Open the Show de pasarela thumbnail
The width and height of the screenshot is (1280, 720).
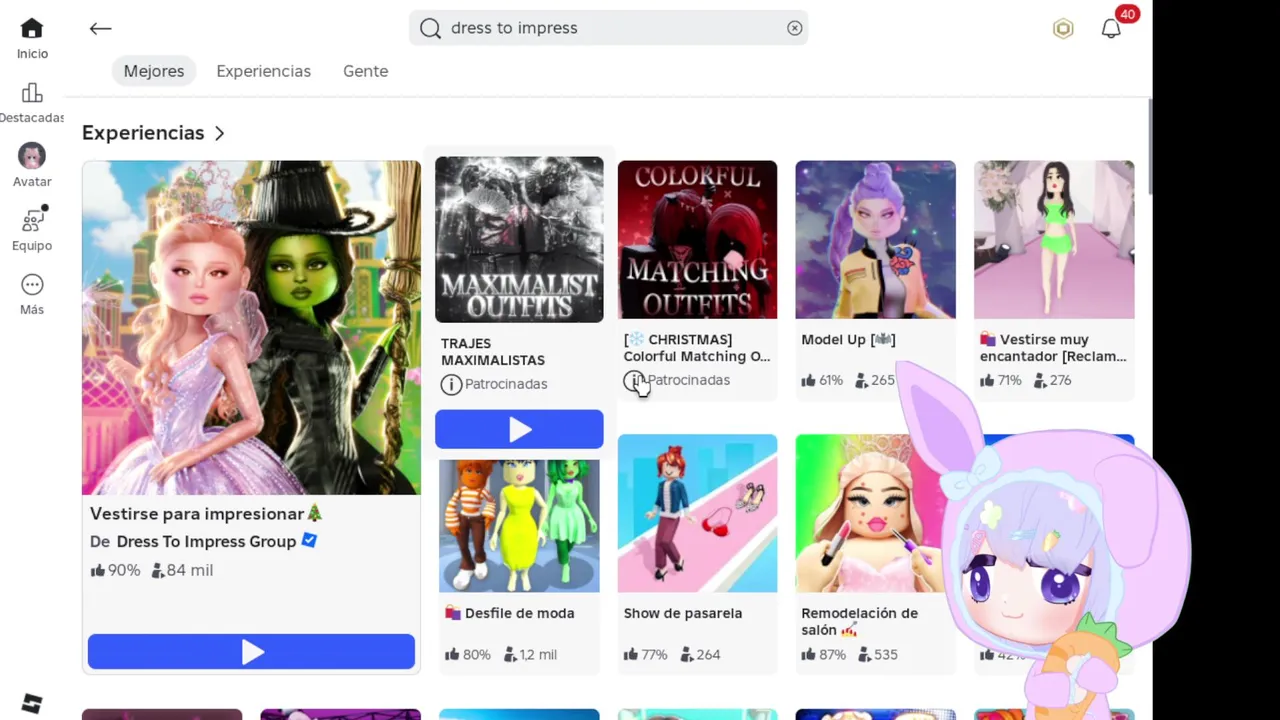[x=697, y=513]
